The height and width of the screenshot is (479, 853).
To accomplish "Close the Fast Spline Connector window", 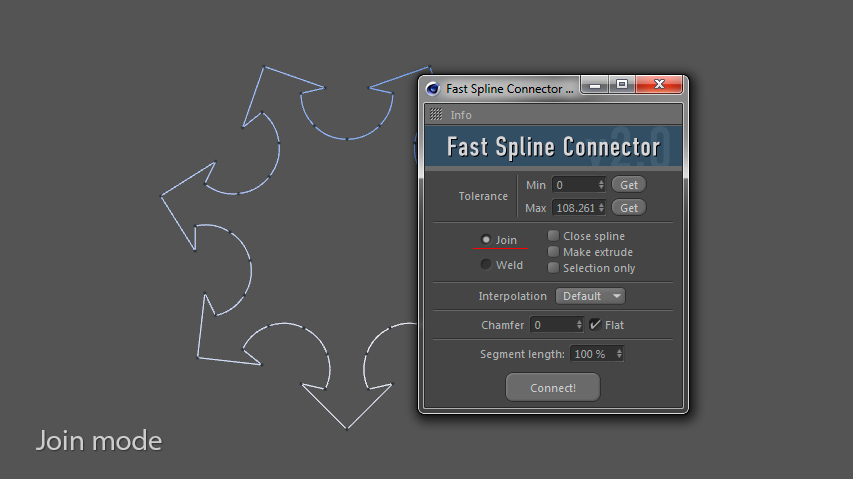I will point(659,85).
